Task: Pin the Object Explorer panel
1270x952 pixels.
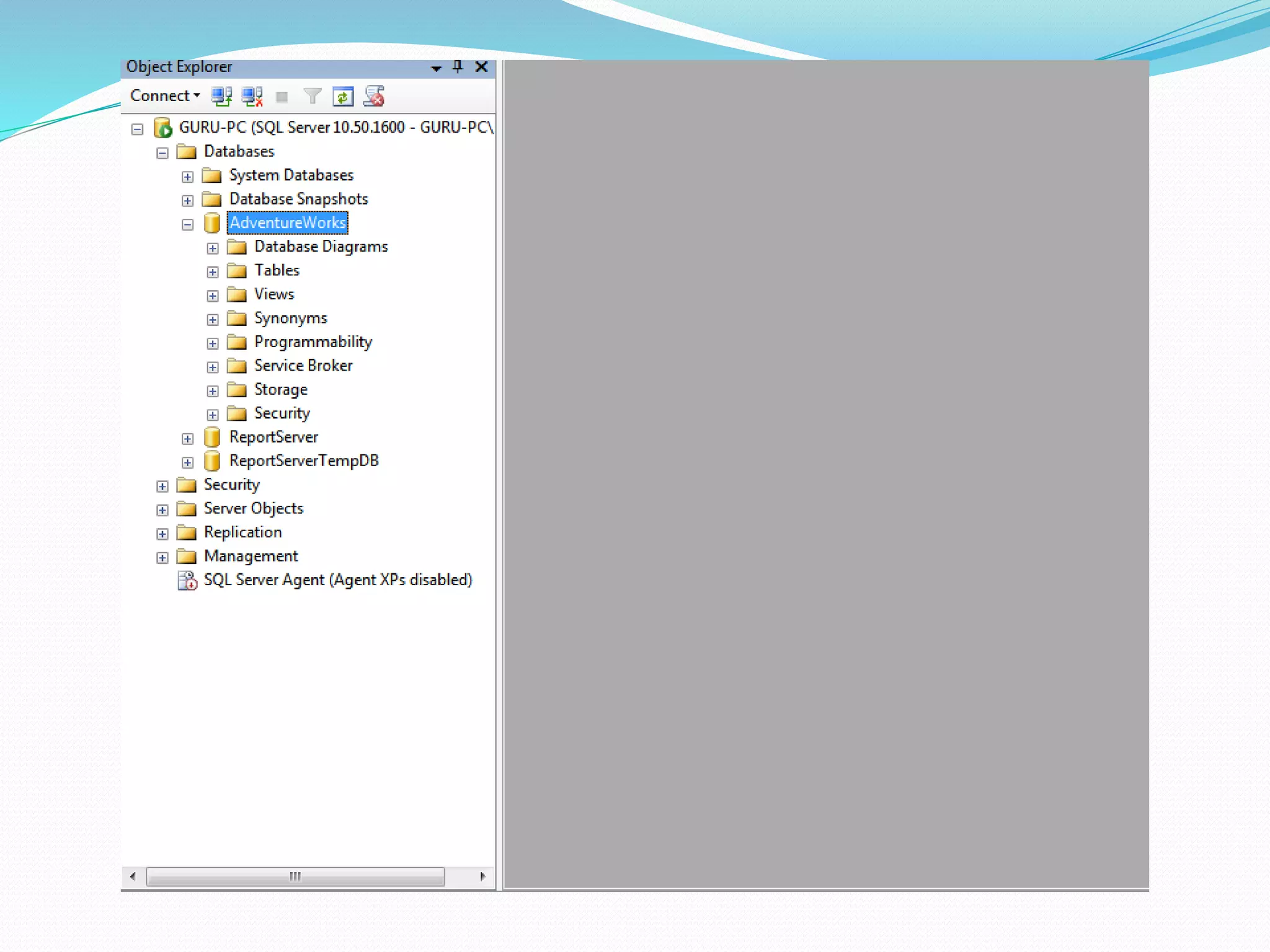Action: [458, 66]
